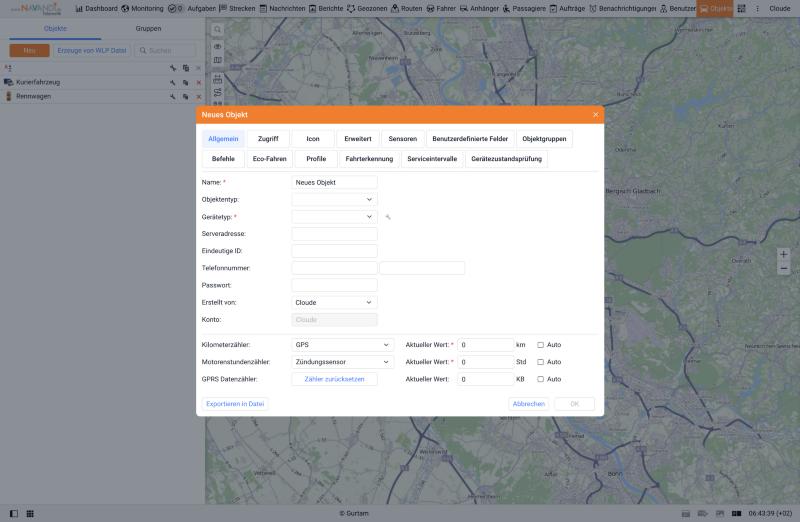Screen dimensions: 800x522
Task: Click the map layers icon below the eye icon
Action: [x=217, y=60]
